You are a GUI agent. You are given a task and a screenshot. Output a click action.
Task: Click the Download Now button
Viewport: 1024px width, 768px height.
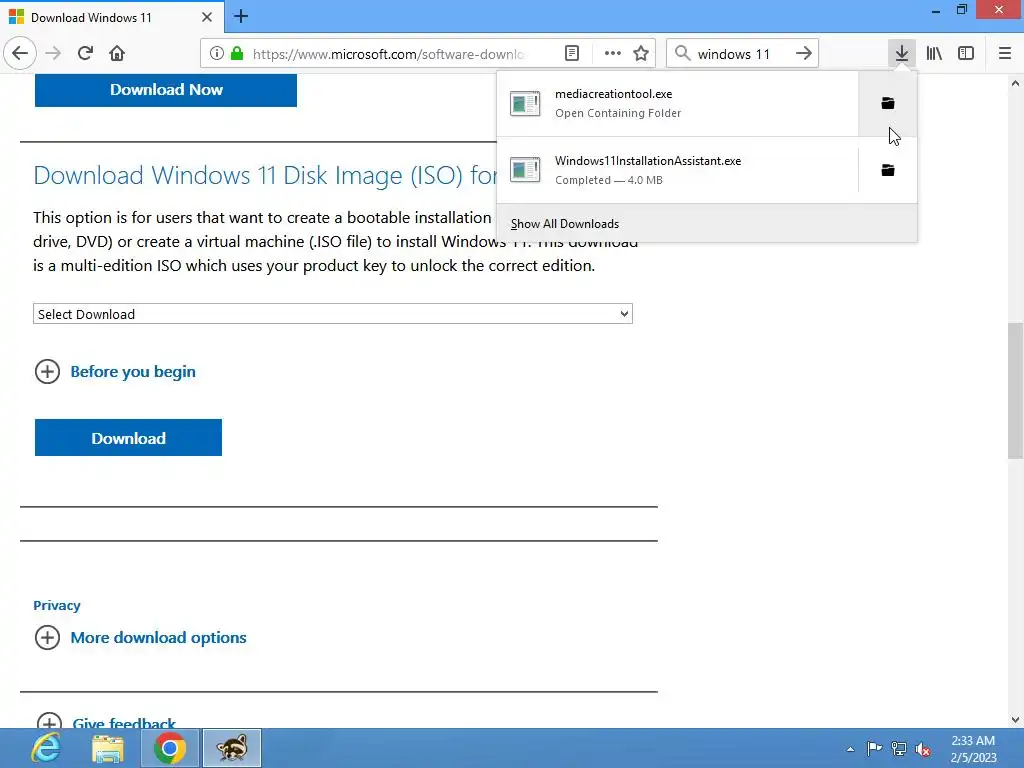coord(166,89)
